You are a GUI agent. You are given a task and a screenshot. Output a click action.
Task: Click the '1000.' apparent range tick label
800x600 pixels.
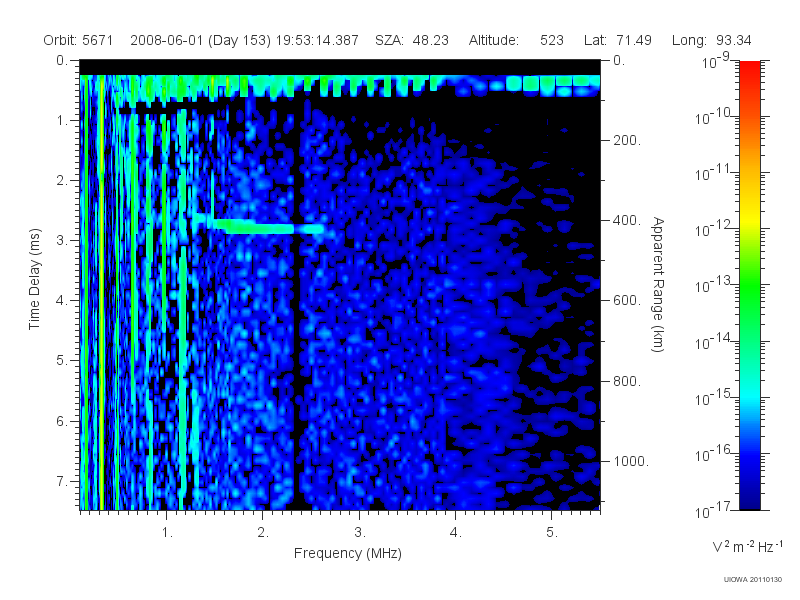(631, 461)
